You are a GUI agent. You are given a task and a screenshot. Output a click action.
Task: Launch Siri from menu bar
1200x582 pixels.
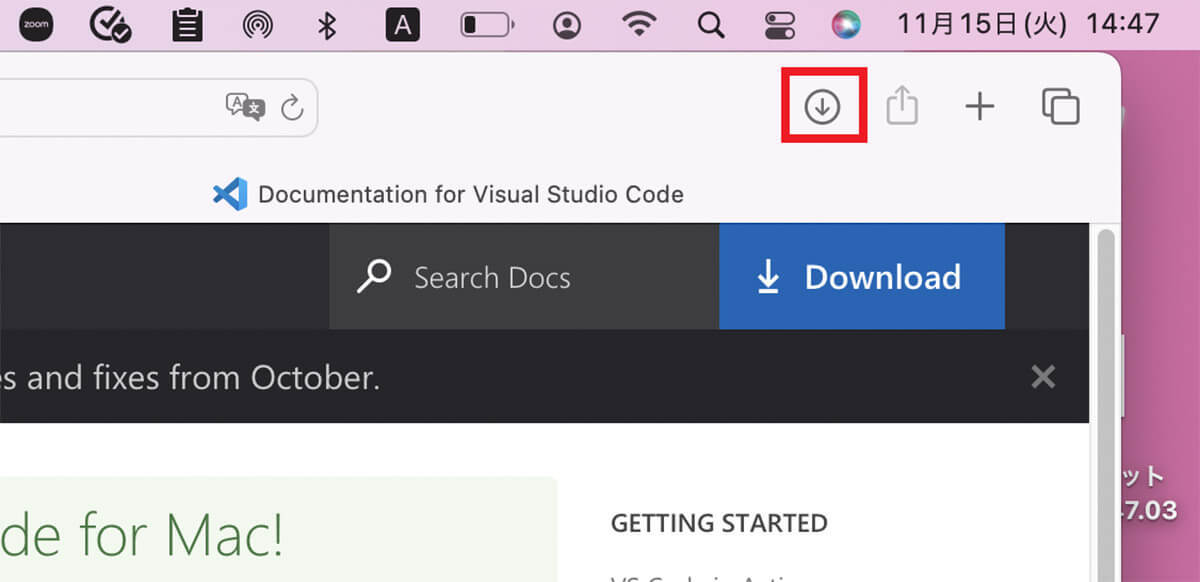pyautogui.click(x=846, y=24)
